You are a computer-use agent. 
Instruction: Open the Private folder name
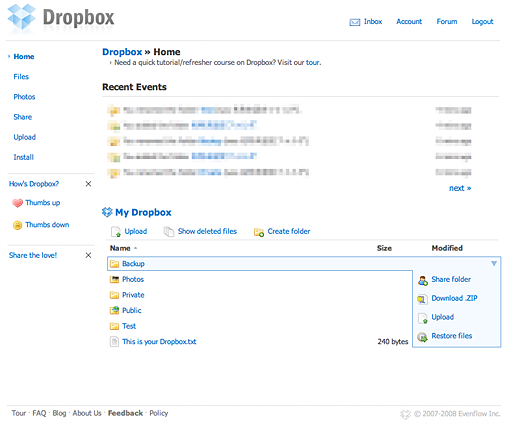point(133,295)
